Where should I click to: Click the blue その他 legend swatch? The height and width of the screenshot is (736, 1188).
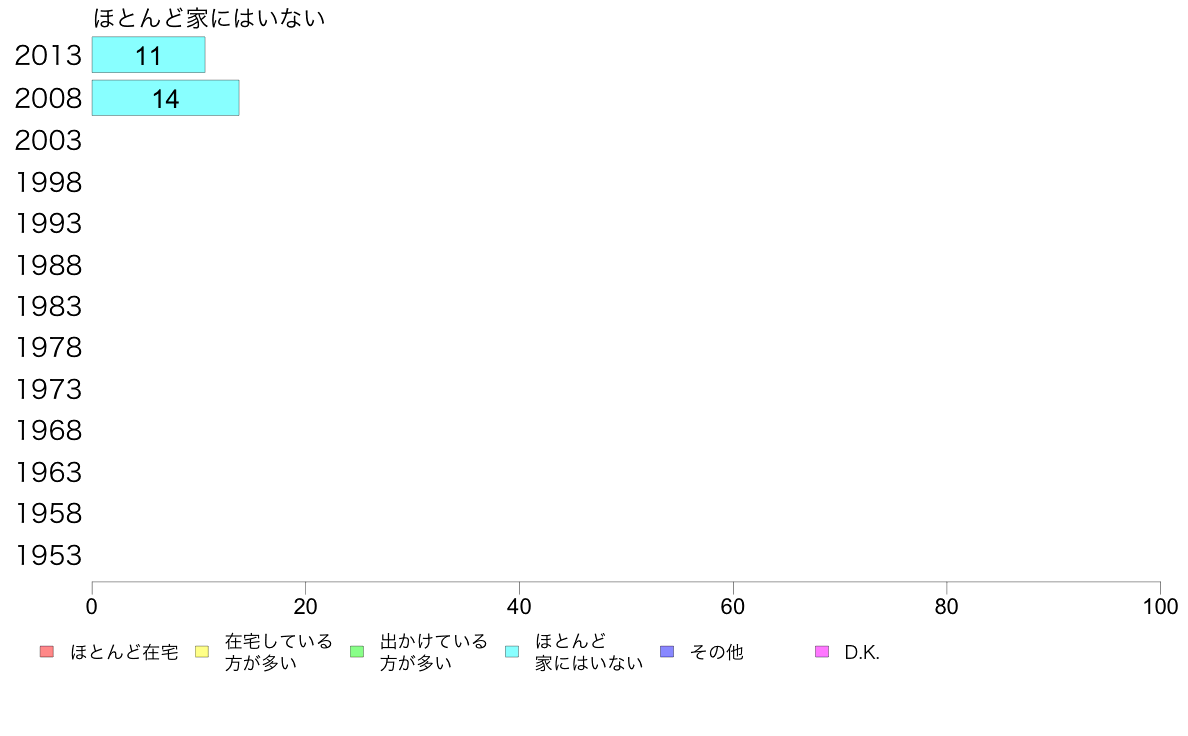coord(667,652)
